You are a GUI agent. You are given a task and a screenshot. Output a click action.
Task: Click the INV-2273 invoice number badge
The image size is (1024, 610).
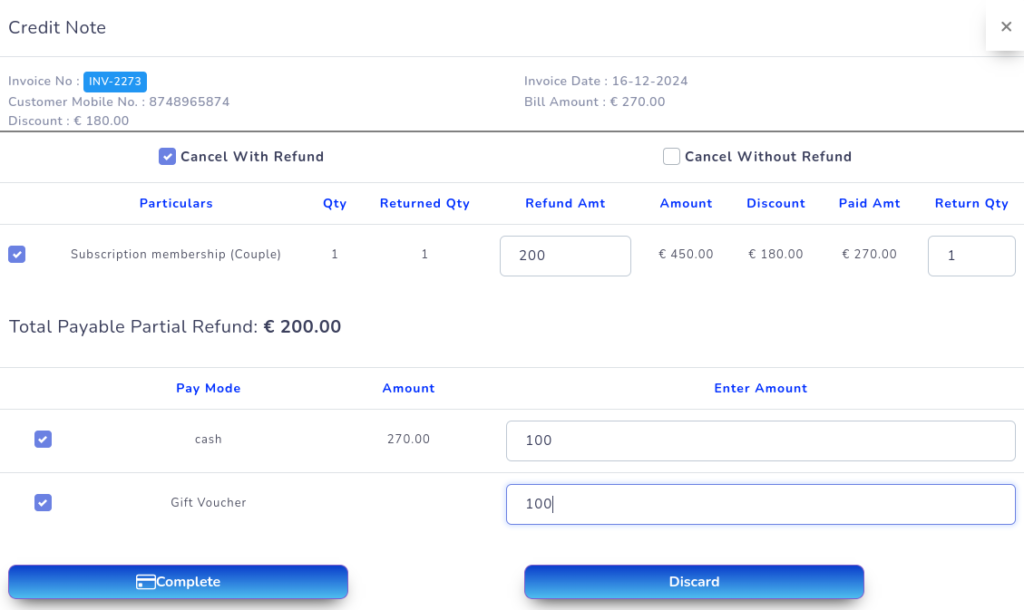point(115,82)
